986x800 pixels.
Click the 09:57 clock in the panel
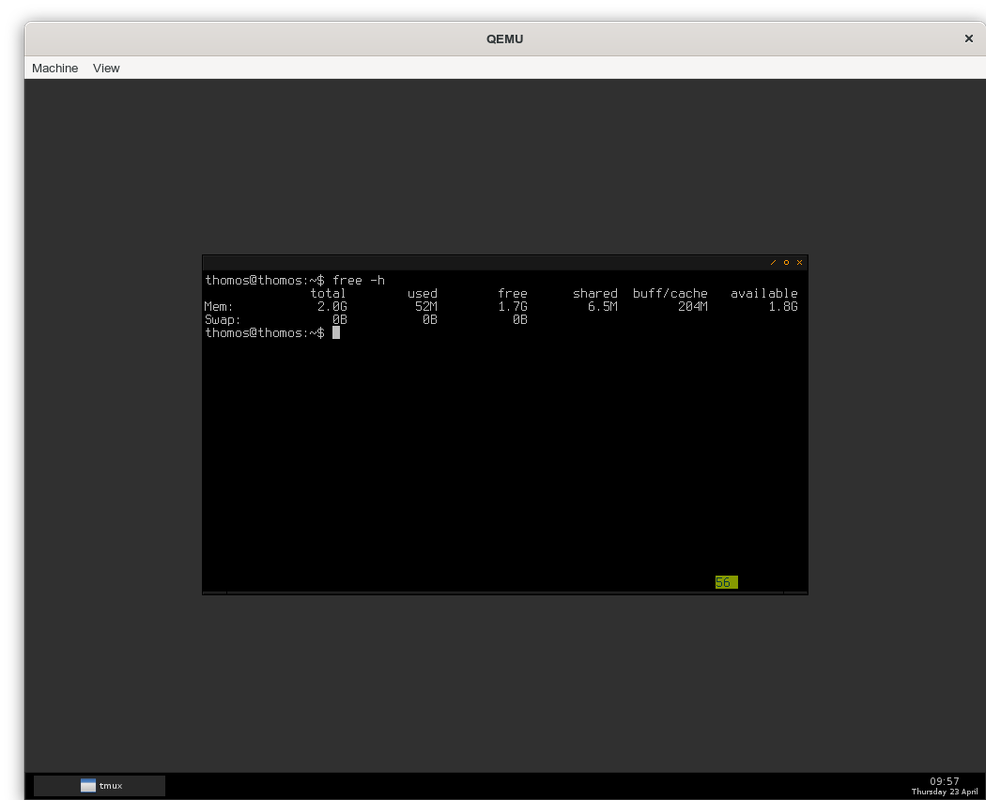pos(944,781)
